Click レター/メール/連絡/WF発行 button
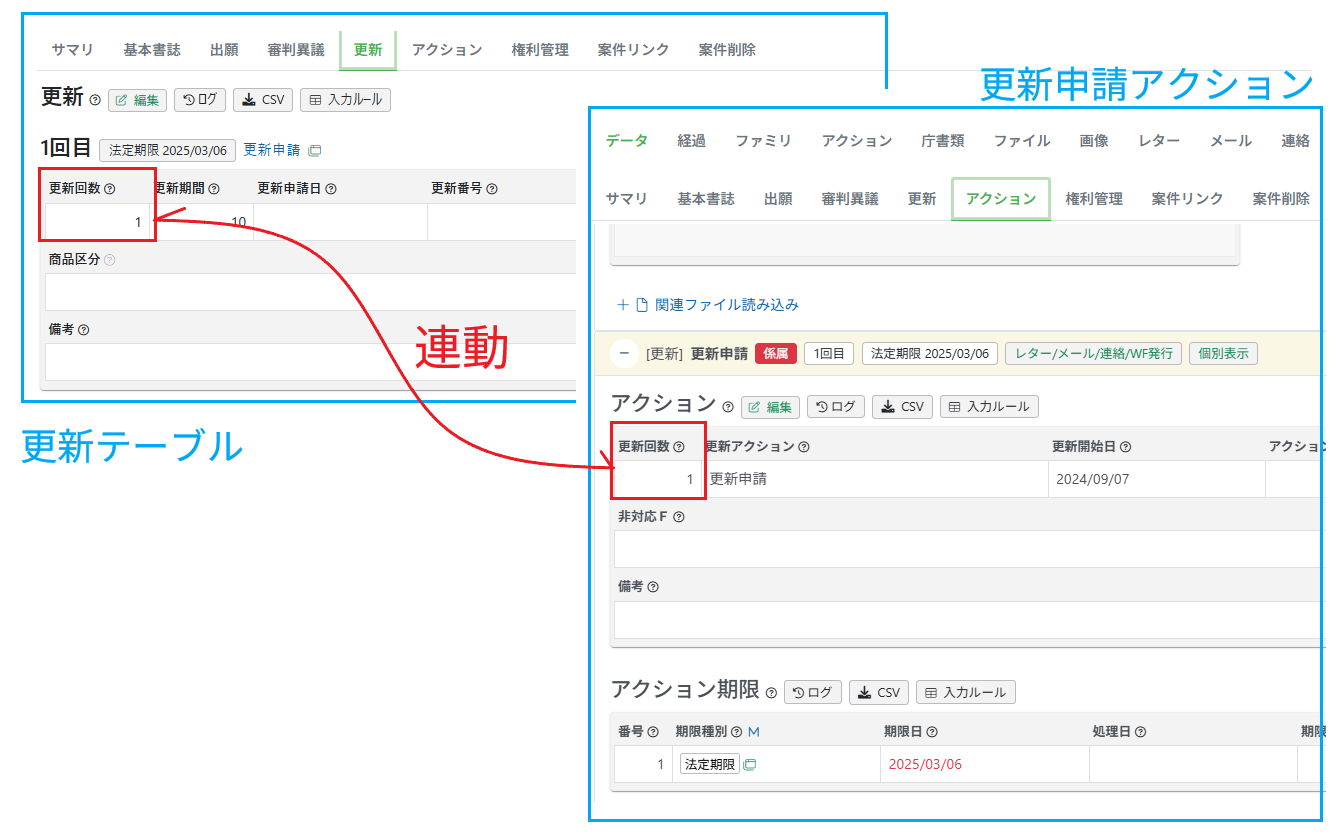The width and height of the screenshot is (1341, 840). pos(1093,353)
